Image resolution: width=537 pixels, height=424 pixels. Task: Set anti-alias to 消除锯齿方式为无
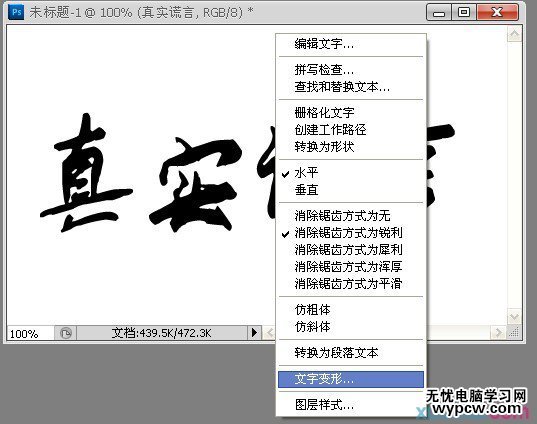point(351,216)
